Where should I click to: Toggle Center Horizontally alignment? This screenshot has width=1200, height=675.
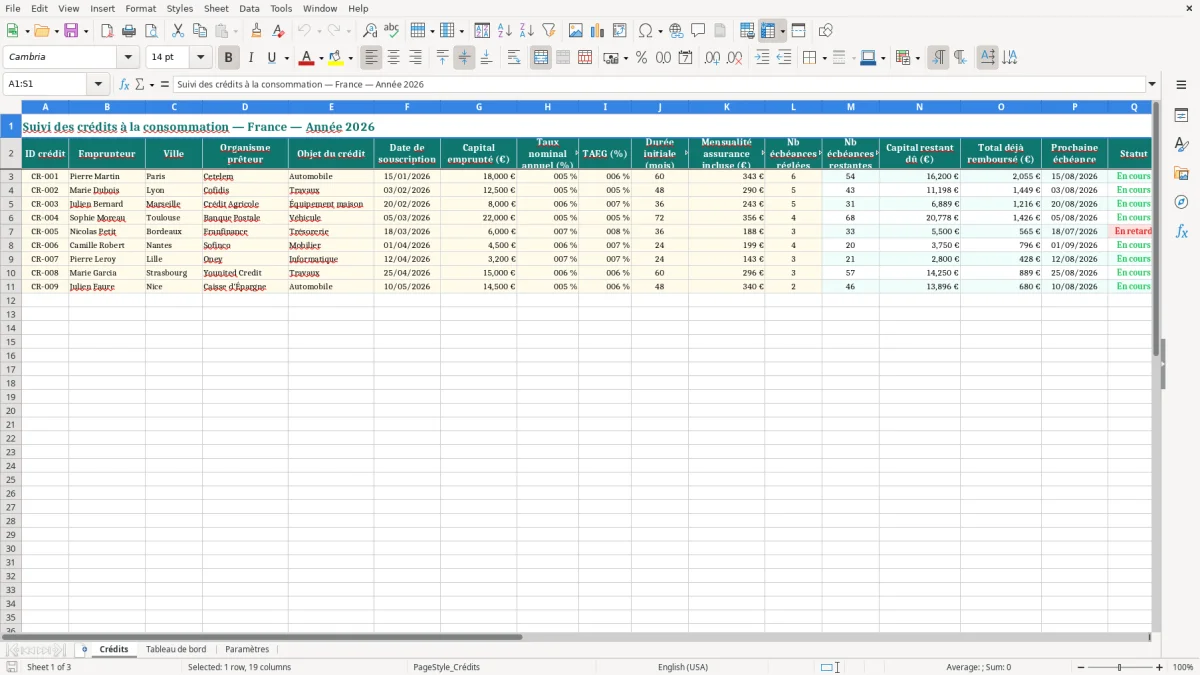tap(393, 58)
